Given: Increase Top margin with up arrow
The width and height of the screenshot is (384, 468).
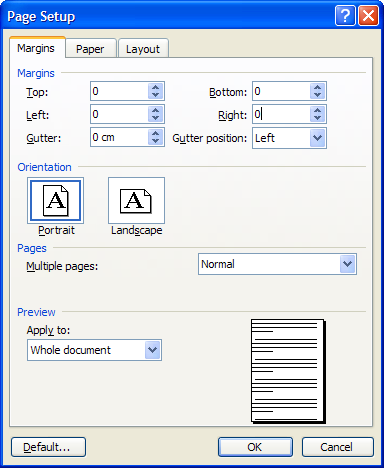Looking at the screenshot, I should coord(155,87).
